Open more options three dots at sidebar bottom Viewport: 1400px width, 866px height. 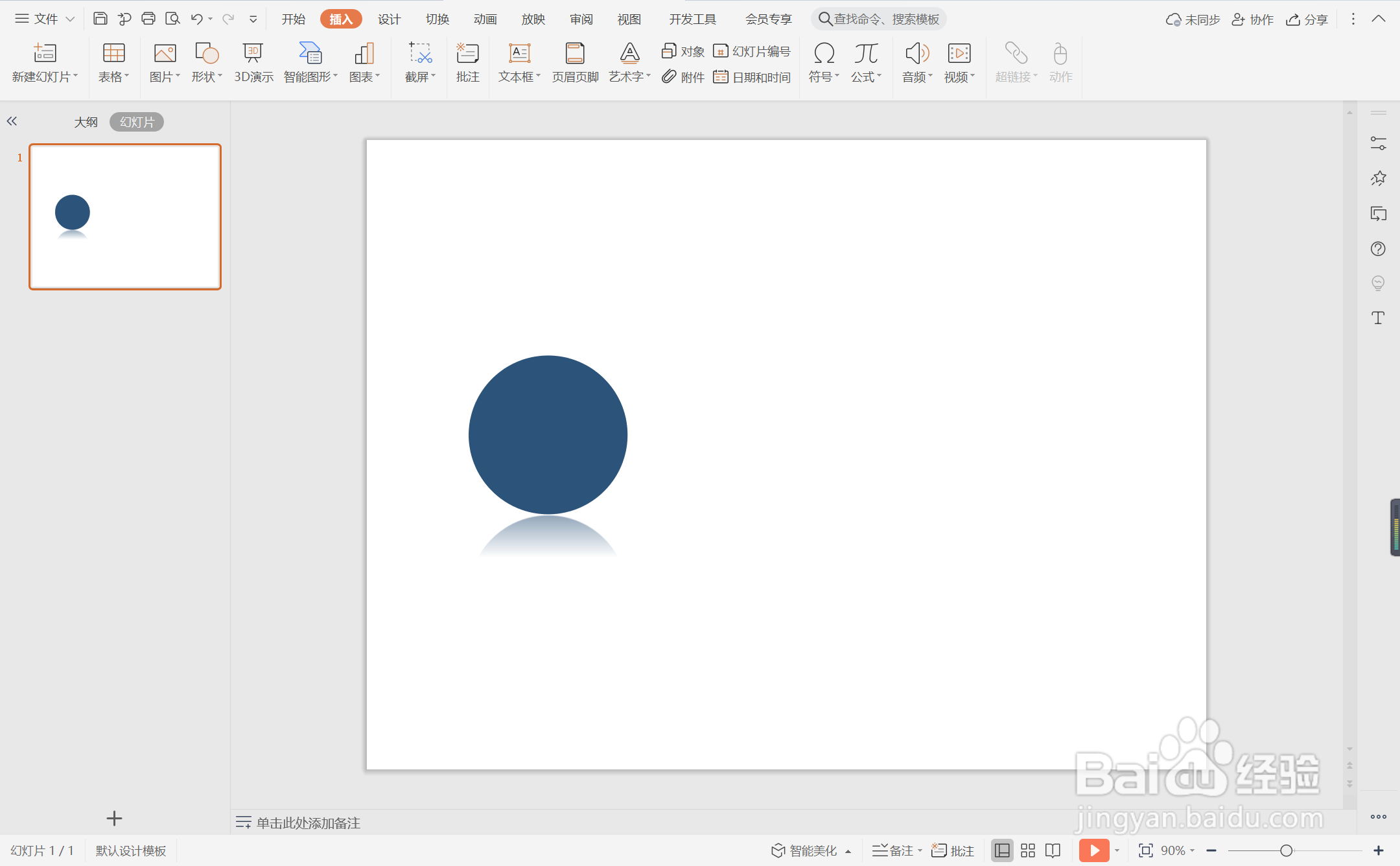tap(1378, 817)
